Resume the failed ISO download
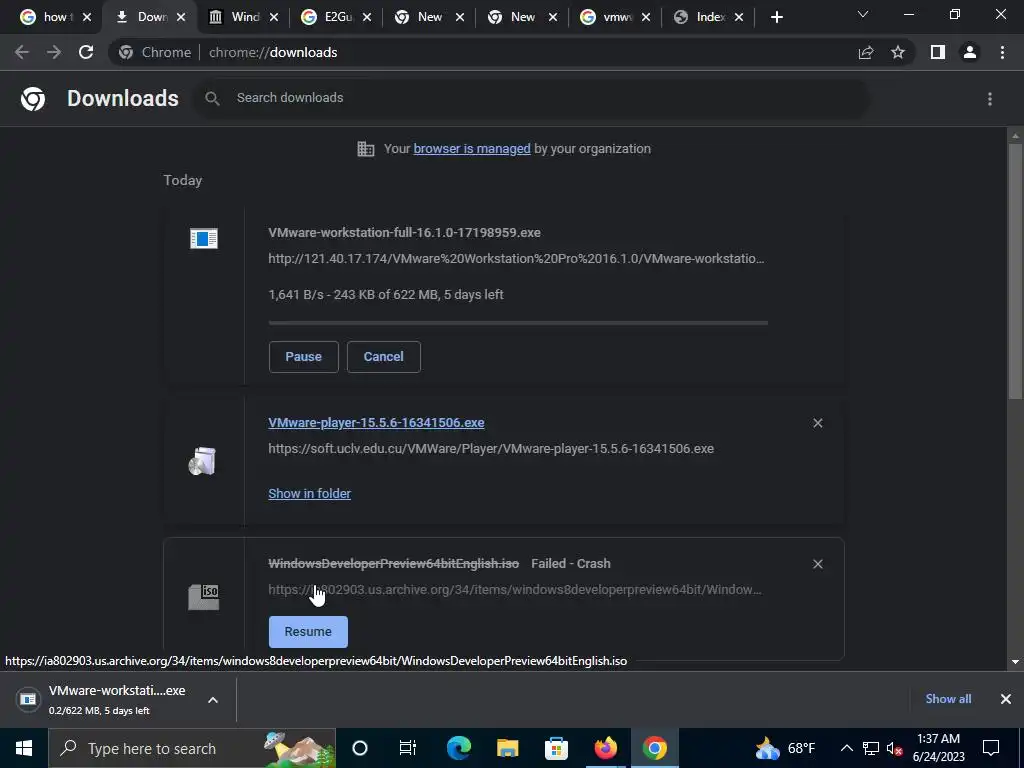The image size is (1024, 768). click(308, 632)
